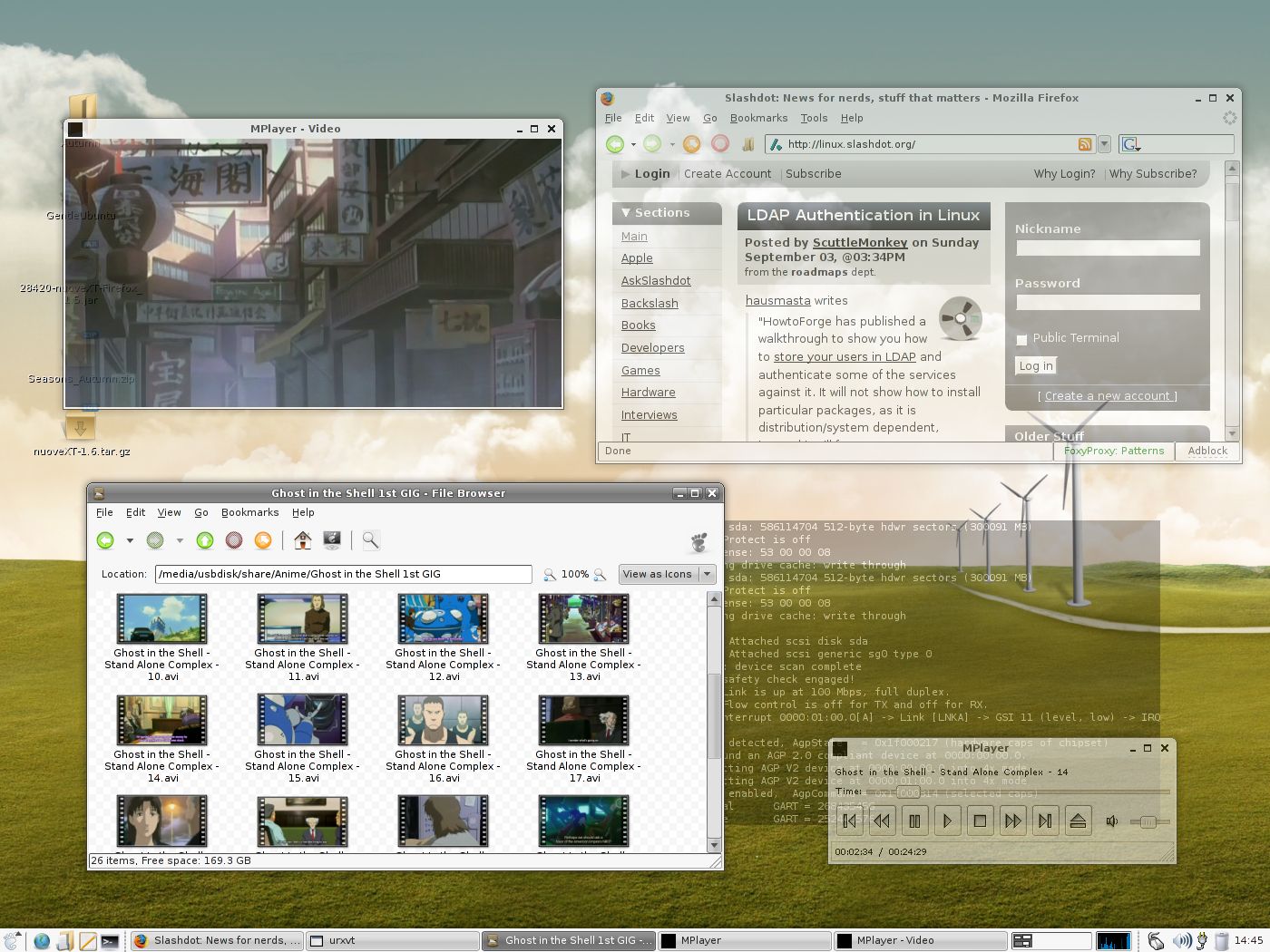
Task: Open the Edit menu in File Browser
Action: pyautogui.click(x=136, y=512)
